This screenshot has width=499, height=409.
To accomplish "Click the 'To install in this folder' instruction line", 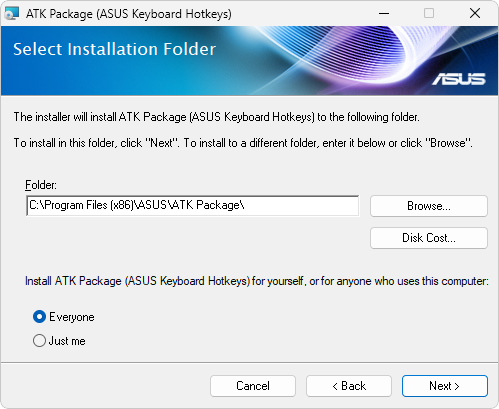I will [x=243, y=143].
